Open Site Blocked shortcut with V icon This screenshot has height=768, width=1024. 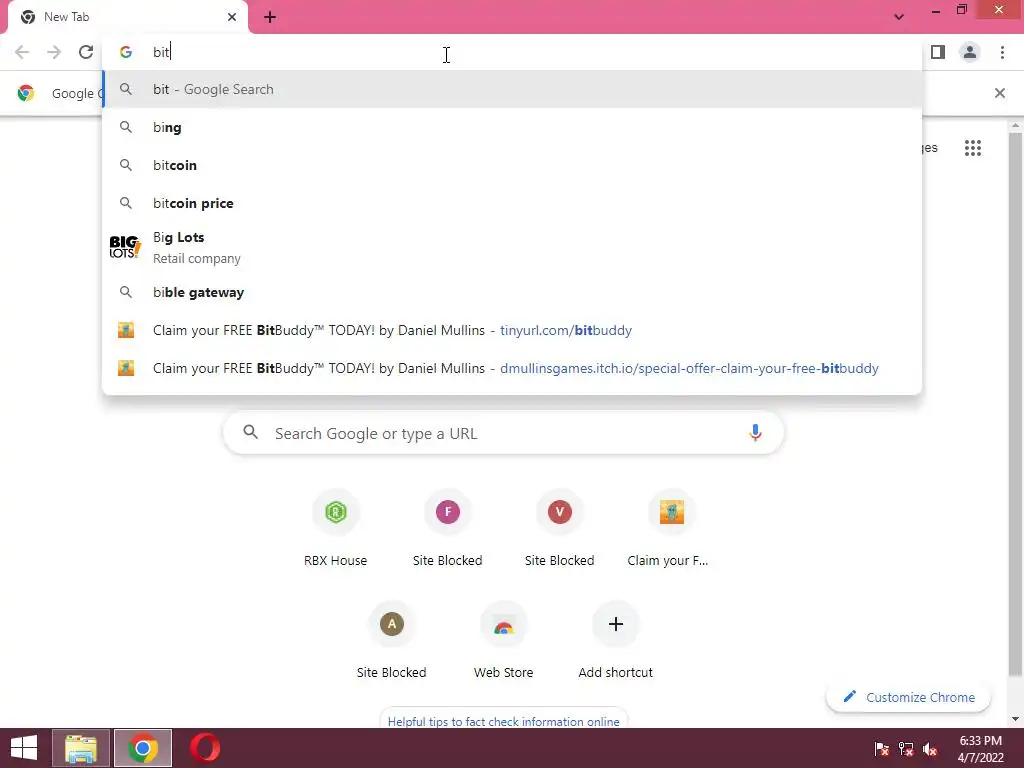click(x=560, y=529)
